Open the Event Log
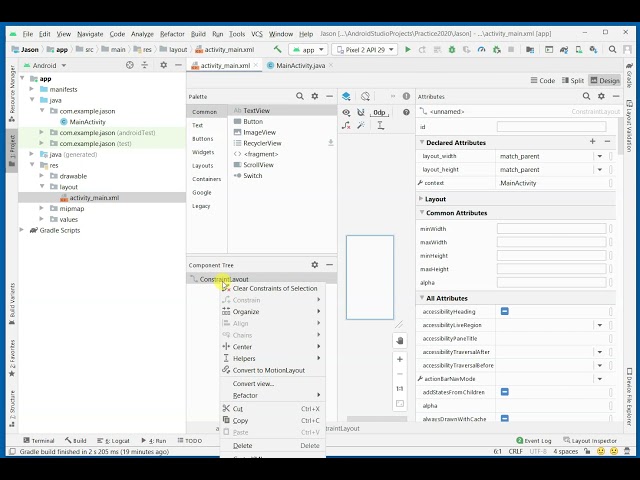Viewport: 640px width, 480px height. (x=533, y=441)
